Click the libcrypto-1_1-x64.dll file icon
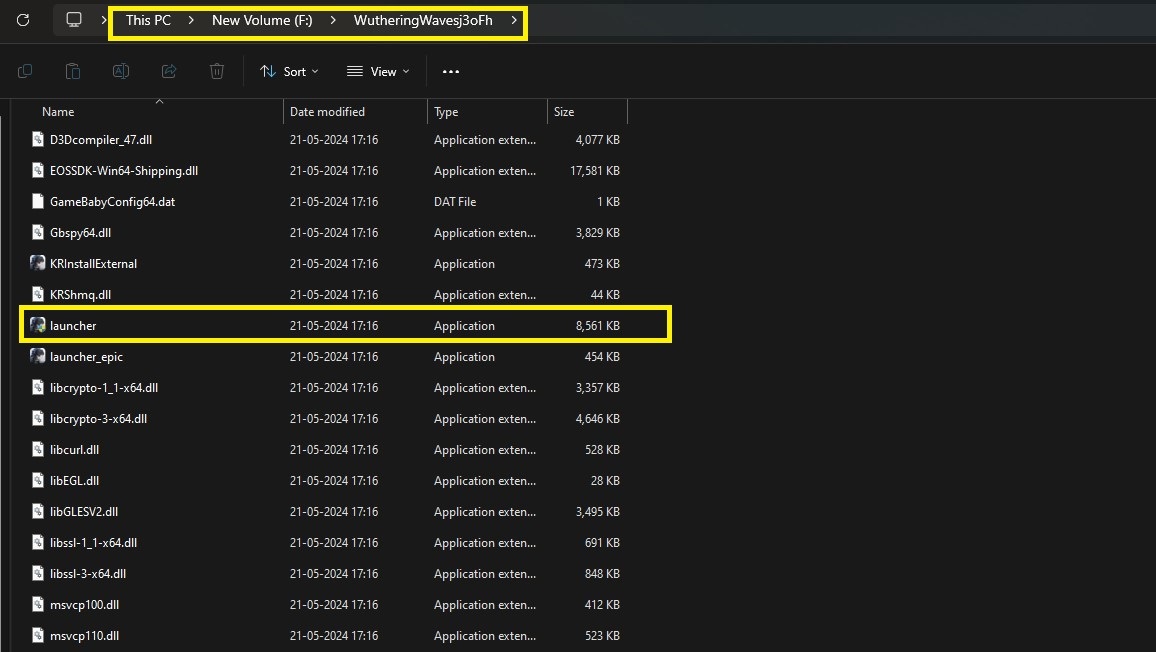 [x=38, y=387]
